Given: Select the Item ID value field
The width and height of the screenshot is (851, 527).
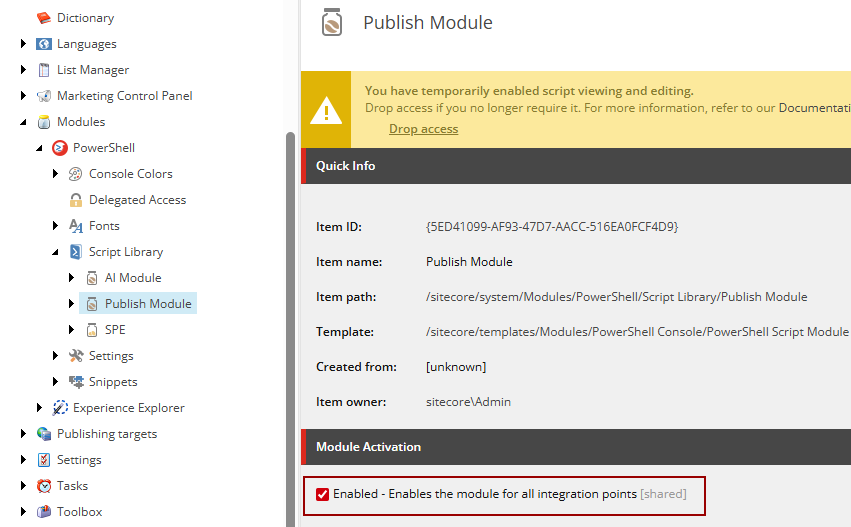Looking at the screenshot, I should [x=552, y=227].
